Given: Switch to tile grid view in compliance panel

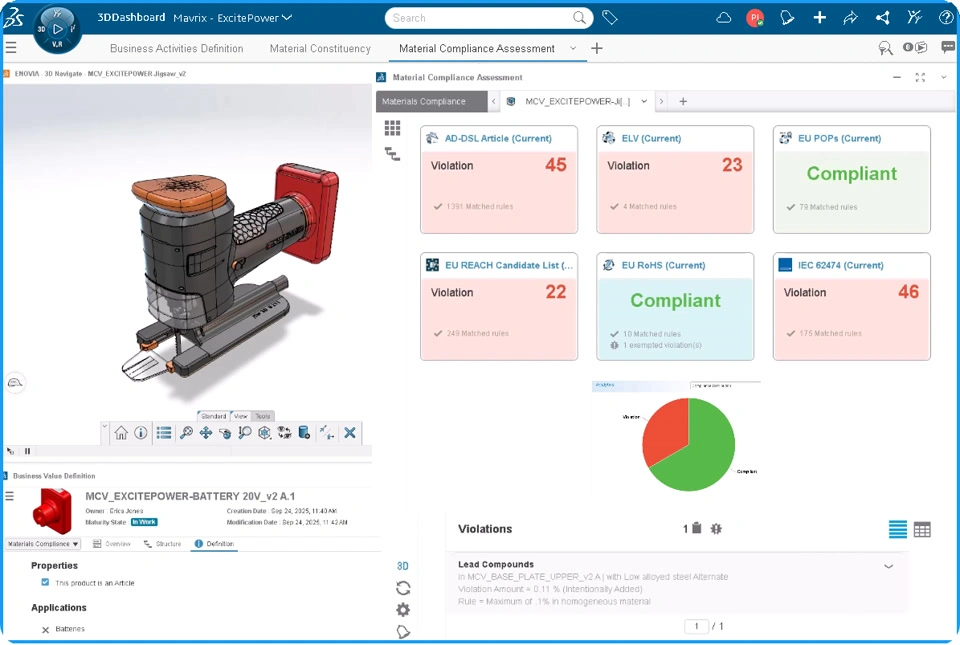Looking at the screenshot, I should coord(392,128).
